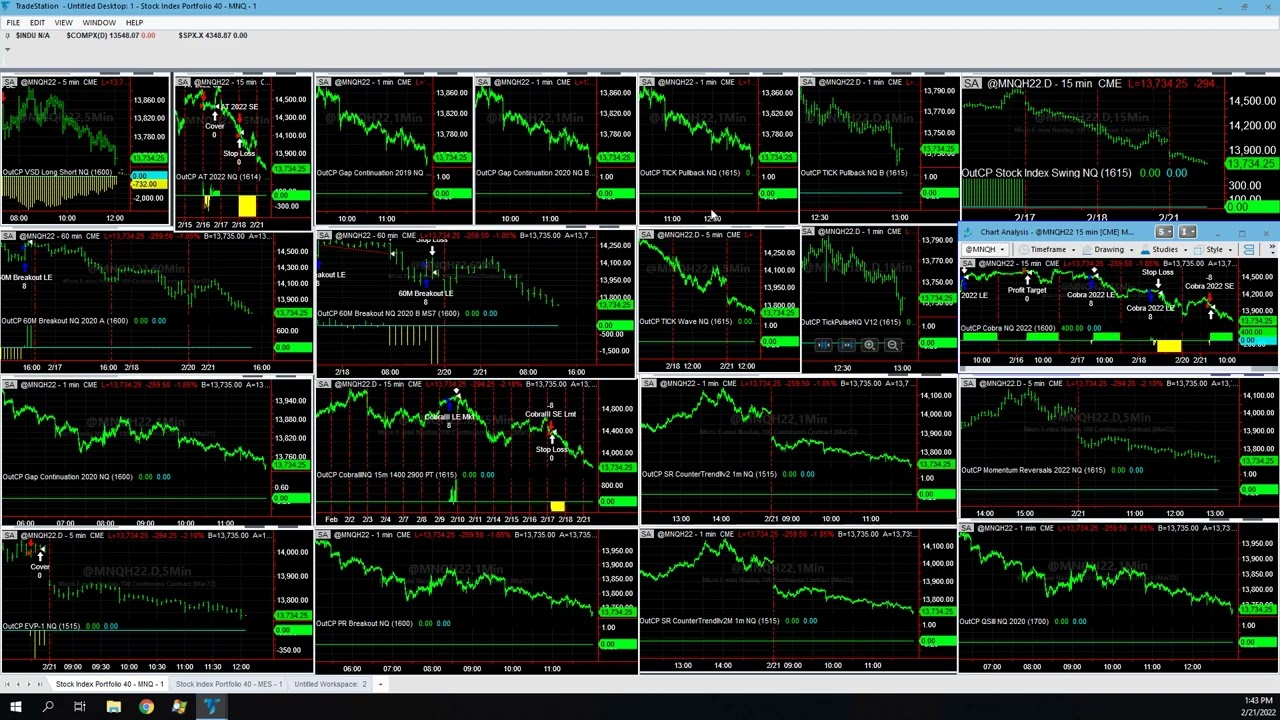Jump to last workspace tab arrow
The height and width of the screenshot is (720, 1280).
(40, 684)
